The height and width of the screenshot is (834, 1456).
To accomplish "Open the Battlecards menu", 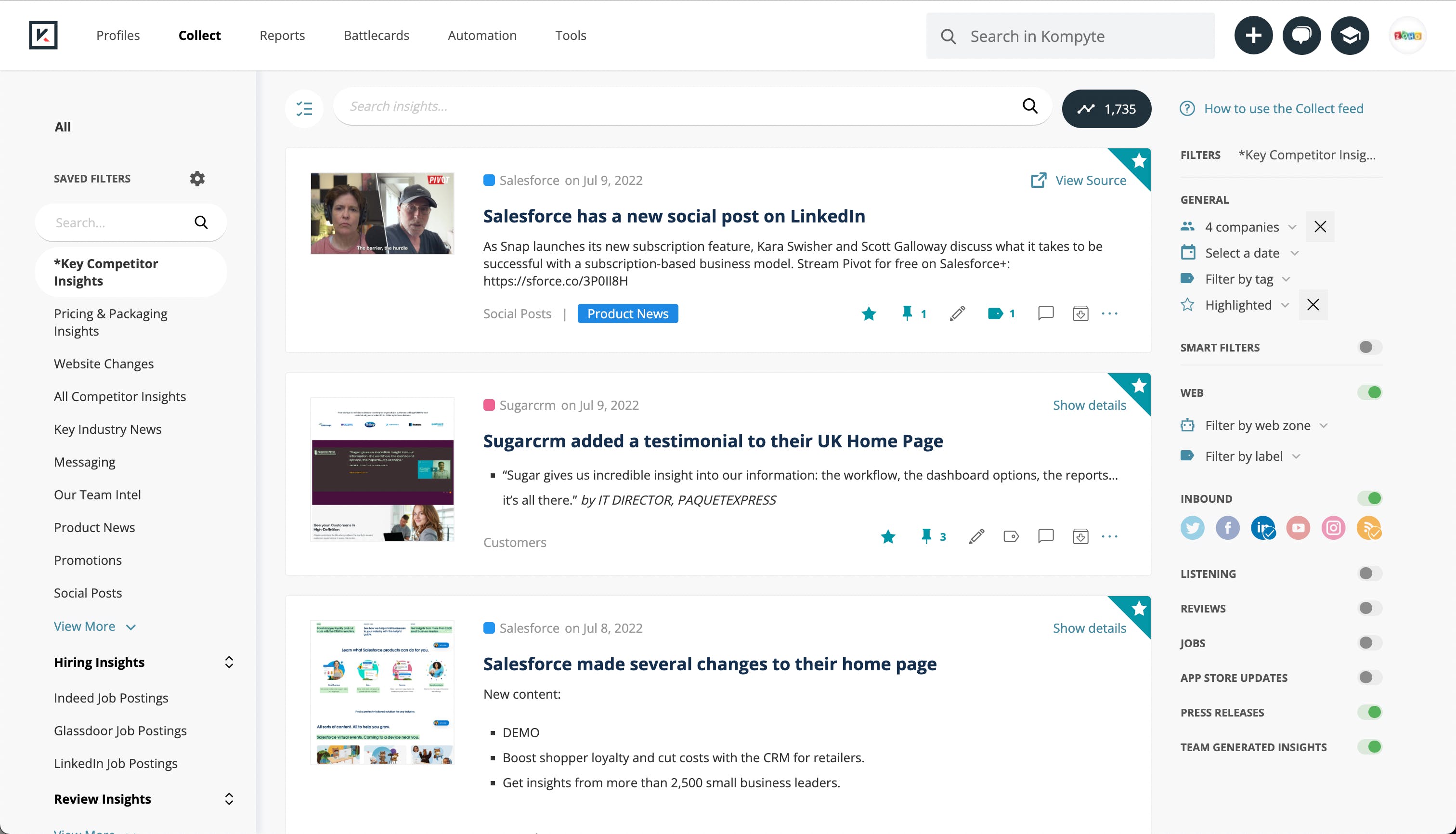I will (x=376, y=36).
